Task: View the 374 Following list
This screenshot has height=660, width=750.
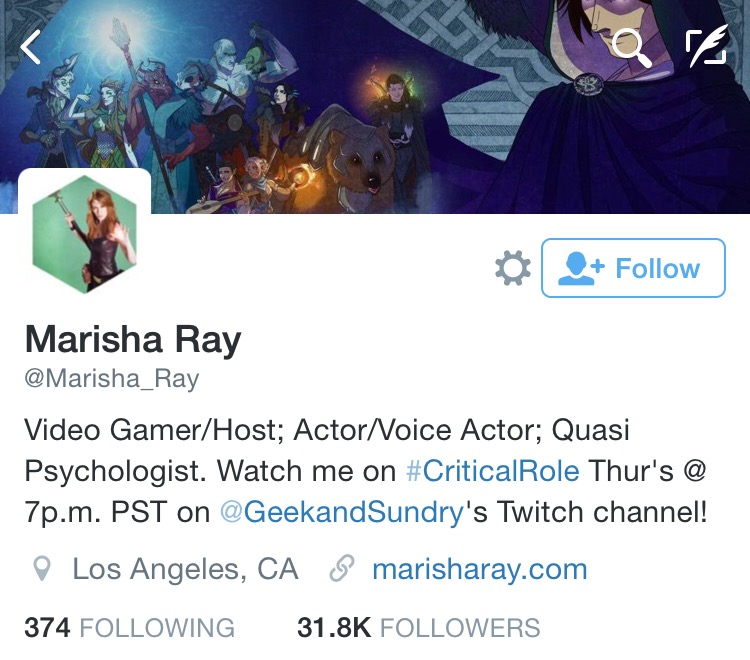Action: tap(130, 627)
